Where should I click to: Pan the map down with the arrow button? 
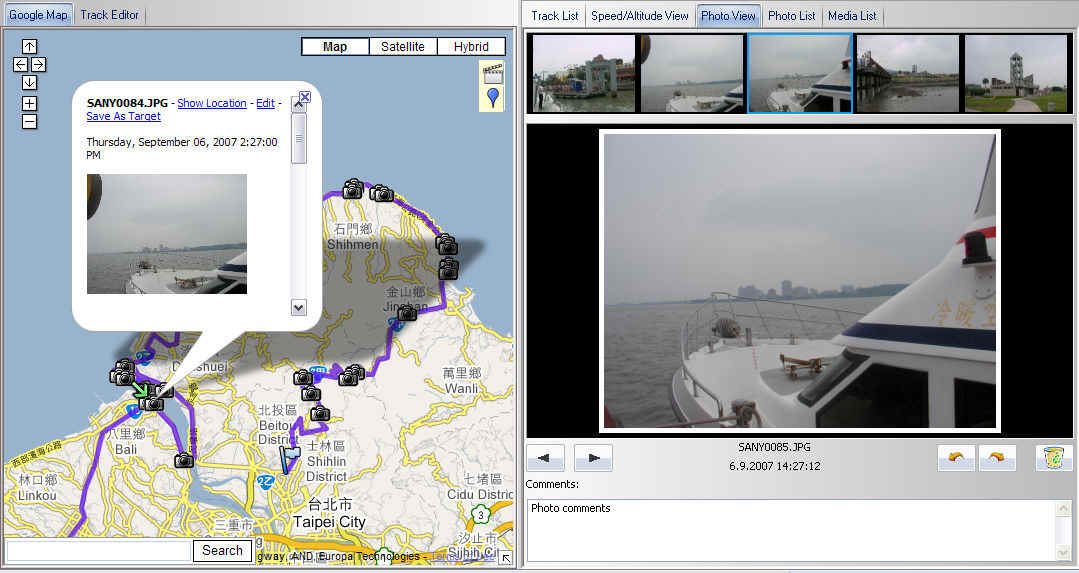click(x=29, y=83)
